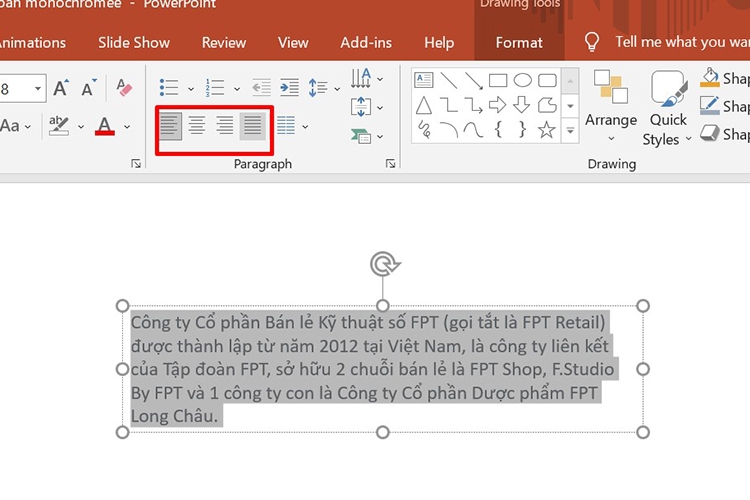The image size is (750, 500).
Task: Open Review tab
Action: point(224,43)
